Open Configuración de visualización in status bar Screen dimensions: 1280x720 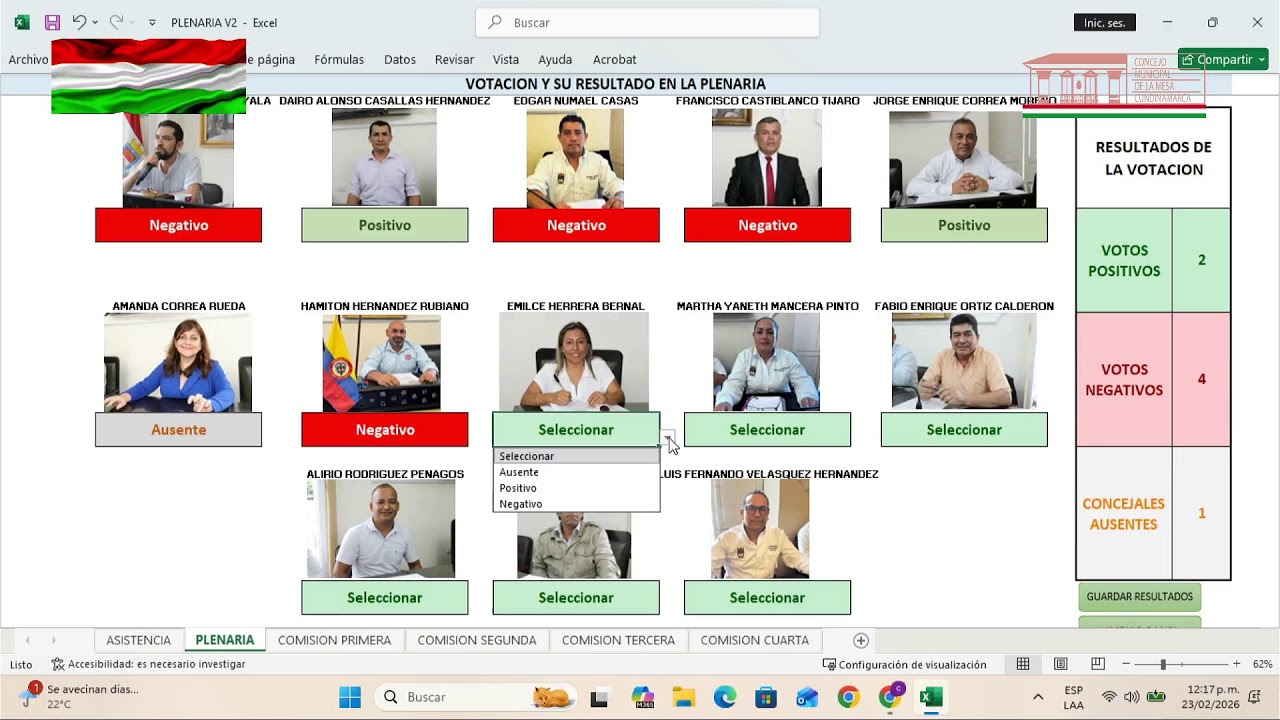[x=904, y=664]
